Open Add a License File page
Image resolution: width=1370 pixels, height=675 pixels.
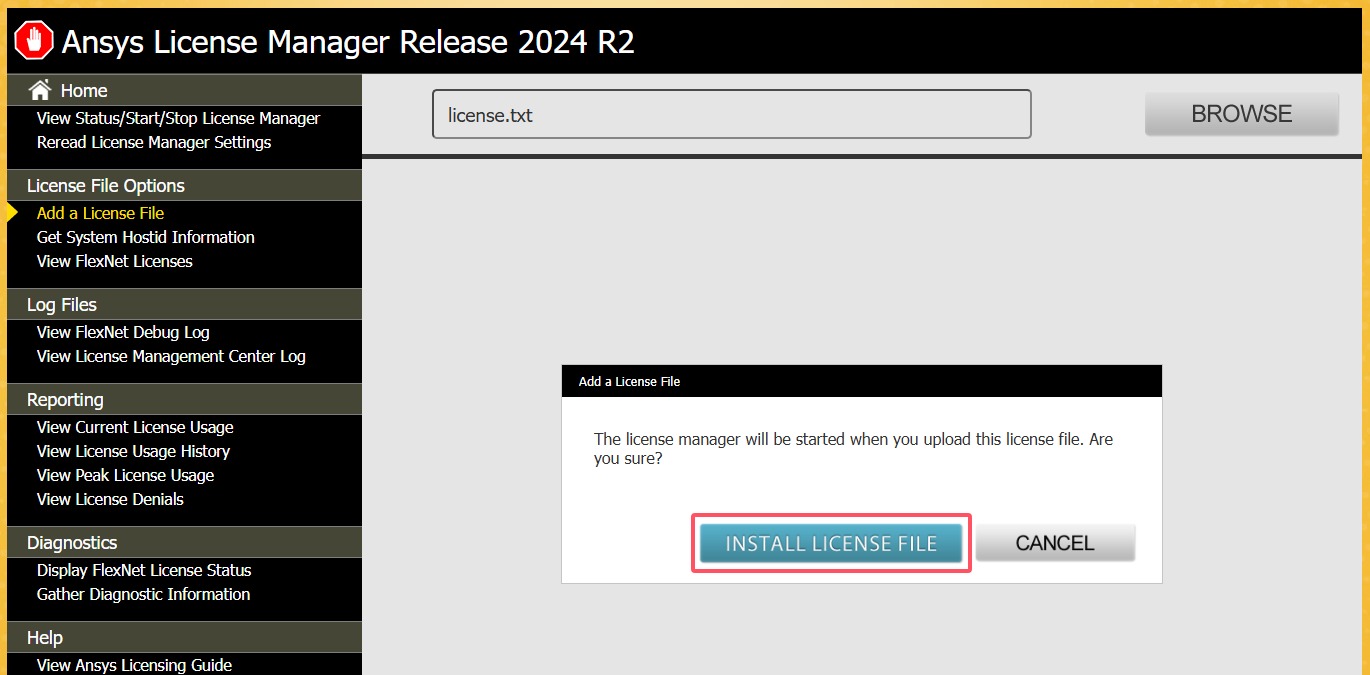tap(100, 213)
